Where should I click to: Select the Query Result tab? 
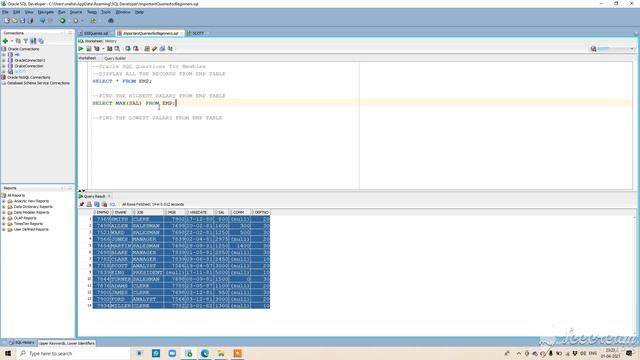pos(94,196)
